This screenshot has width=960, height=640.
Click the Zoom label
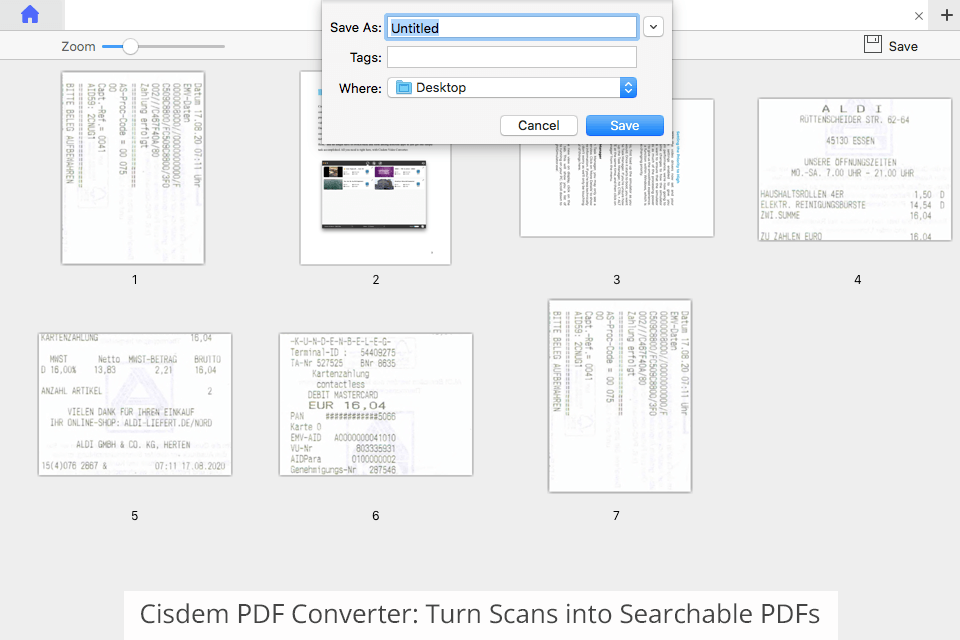78,47
